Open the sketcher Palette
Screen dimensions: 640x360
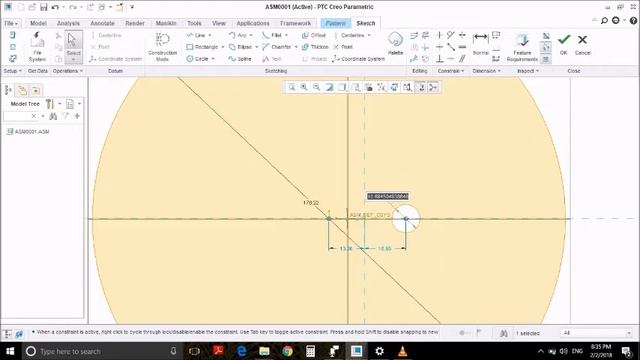click(395, 43)
